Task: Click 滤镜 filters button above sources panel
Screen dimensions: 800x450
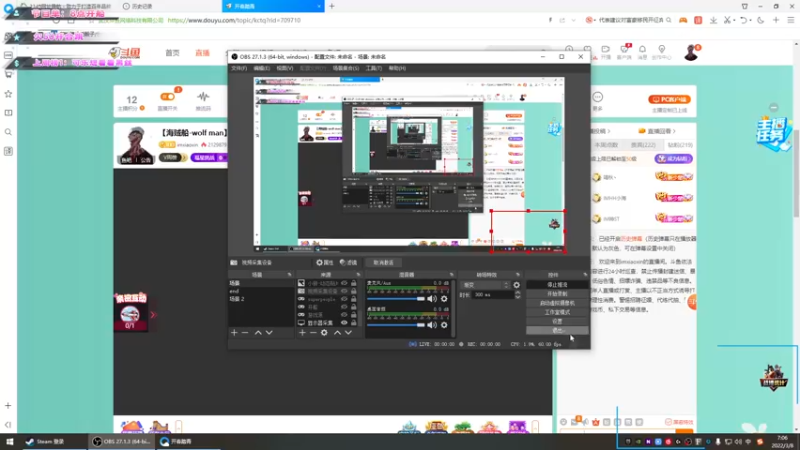Action: [348, 262]
